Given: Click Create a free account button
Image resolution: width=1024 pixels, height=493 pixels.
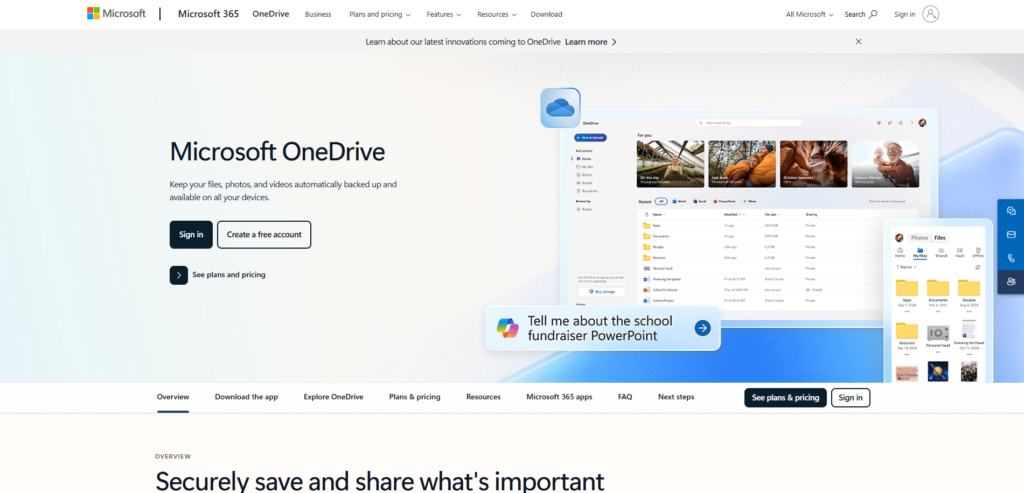Looking at the screenshot, I should 264,234.
